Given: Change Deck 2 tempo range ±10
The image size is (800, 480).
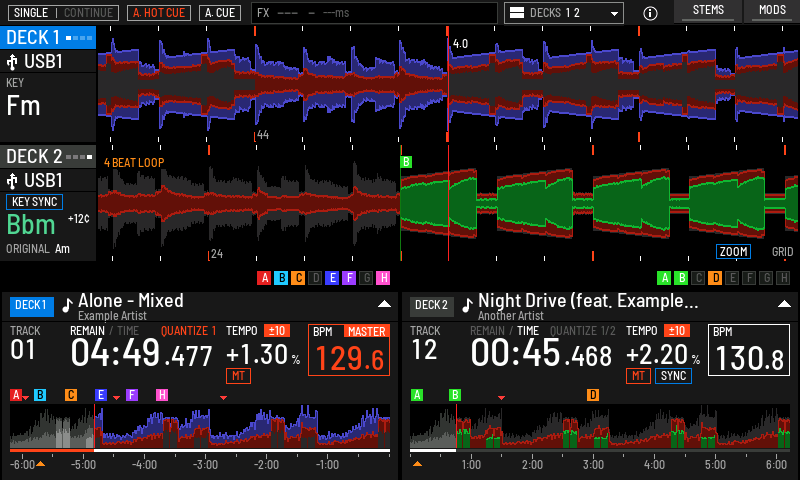Looking at the screenshot, I should point(677,331).
